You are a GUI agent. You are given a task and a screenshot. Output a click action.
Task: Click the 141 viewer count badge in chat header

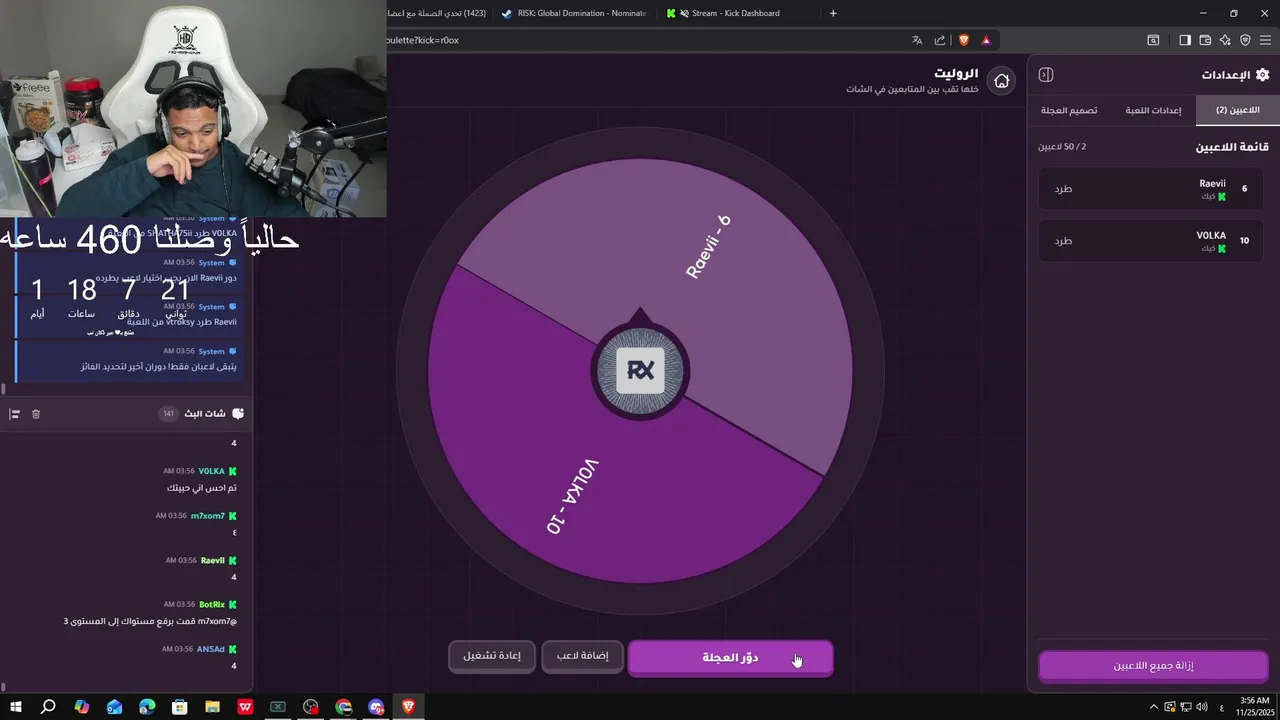(168, 414)
